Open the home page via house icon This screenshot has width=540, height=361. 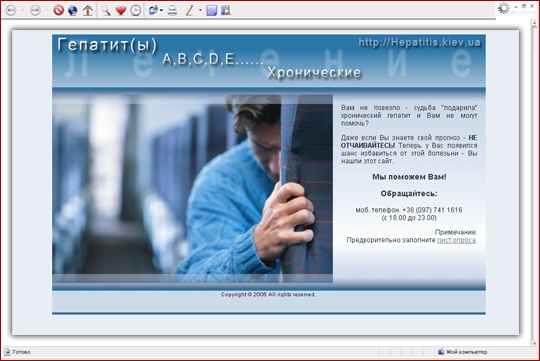[x=88, y=10]
